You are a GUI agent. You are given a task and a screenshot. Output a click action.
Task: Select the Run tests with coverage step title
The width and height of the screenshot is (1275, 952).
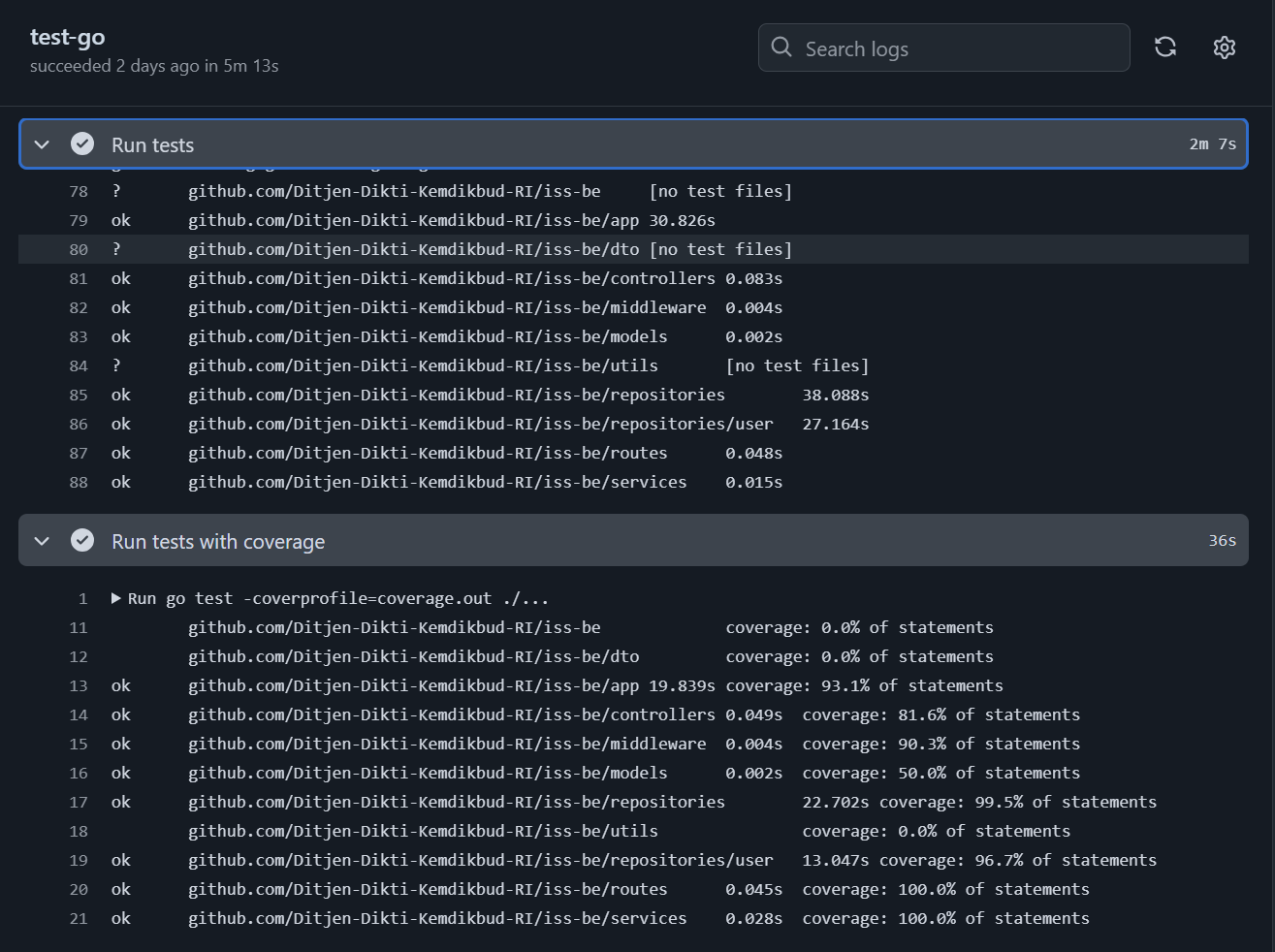(218, 541)
